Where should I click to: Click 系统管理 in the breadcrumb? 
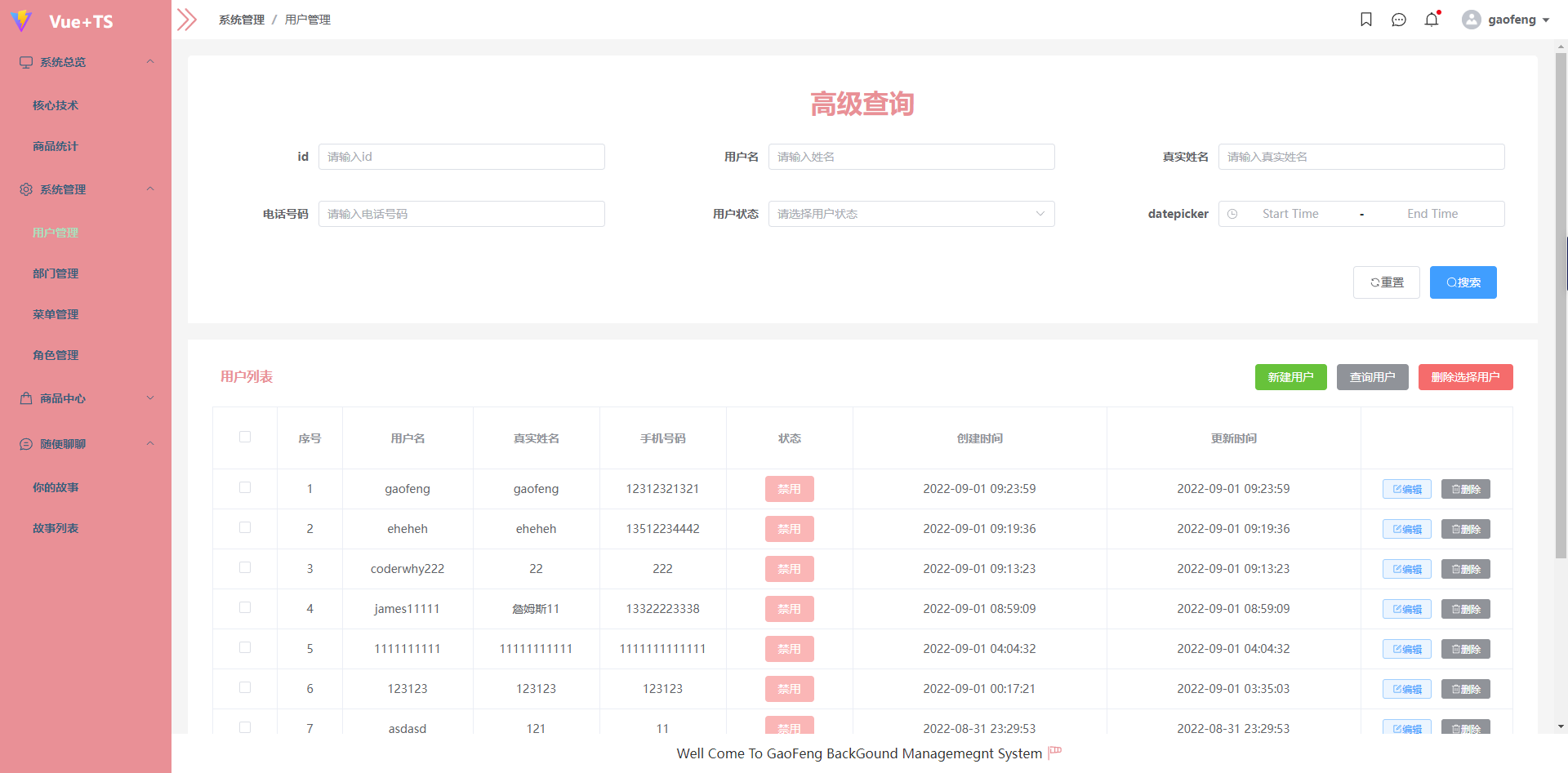pyautogui.click(x=240, y=19)
